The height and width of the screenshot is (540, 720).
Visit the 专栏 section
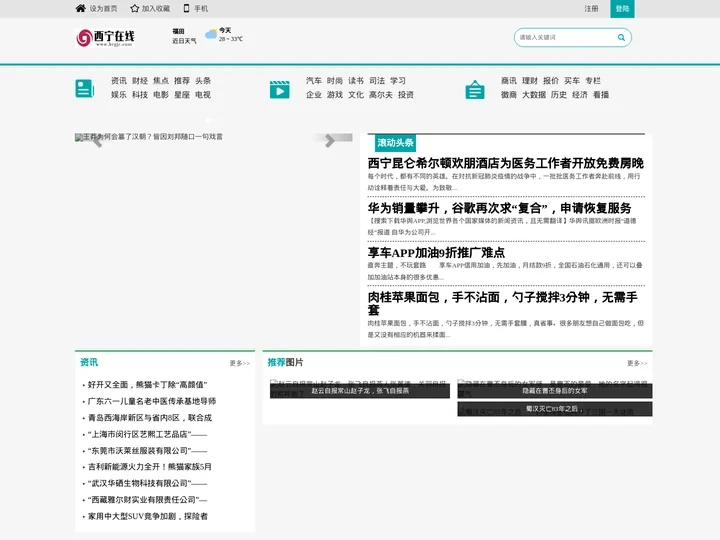point(593,81)
